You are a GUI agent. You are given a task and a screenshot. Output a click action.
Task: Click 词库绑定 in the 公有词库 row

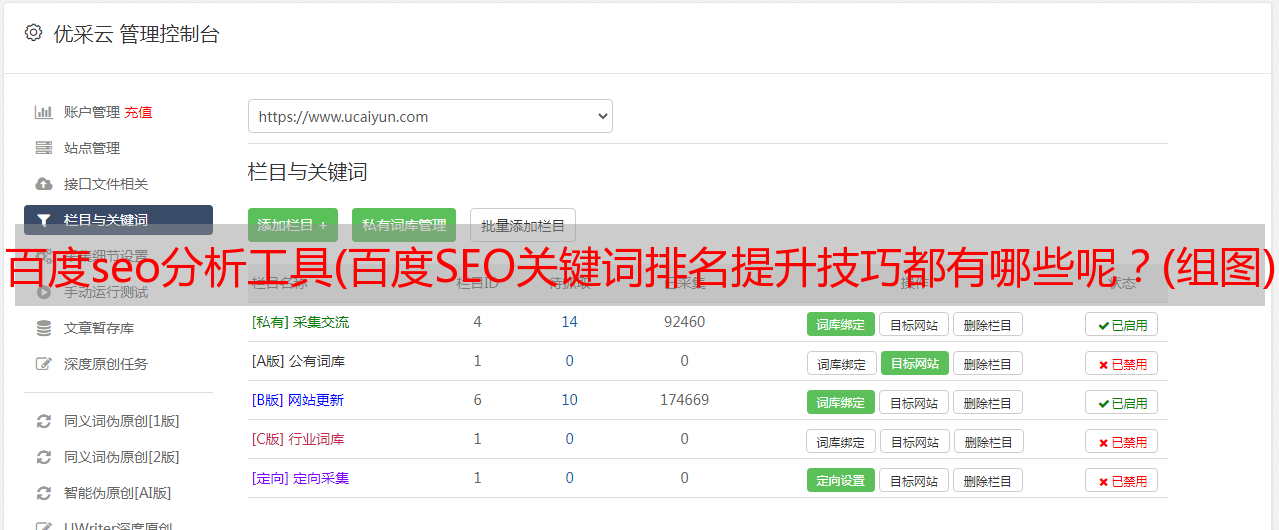[x=841, y=363]
